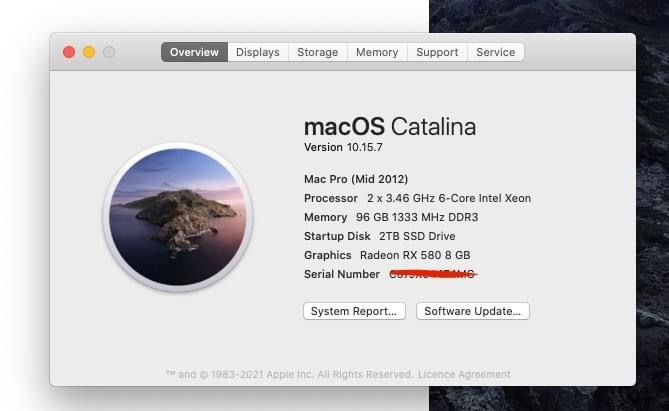
Task: Switch to the Overview tab
Action: (194, 52)
